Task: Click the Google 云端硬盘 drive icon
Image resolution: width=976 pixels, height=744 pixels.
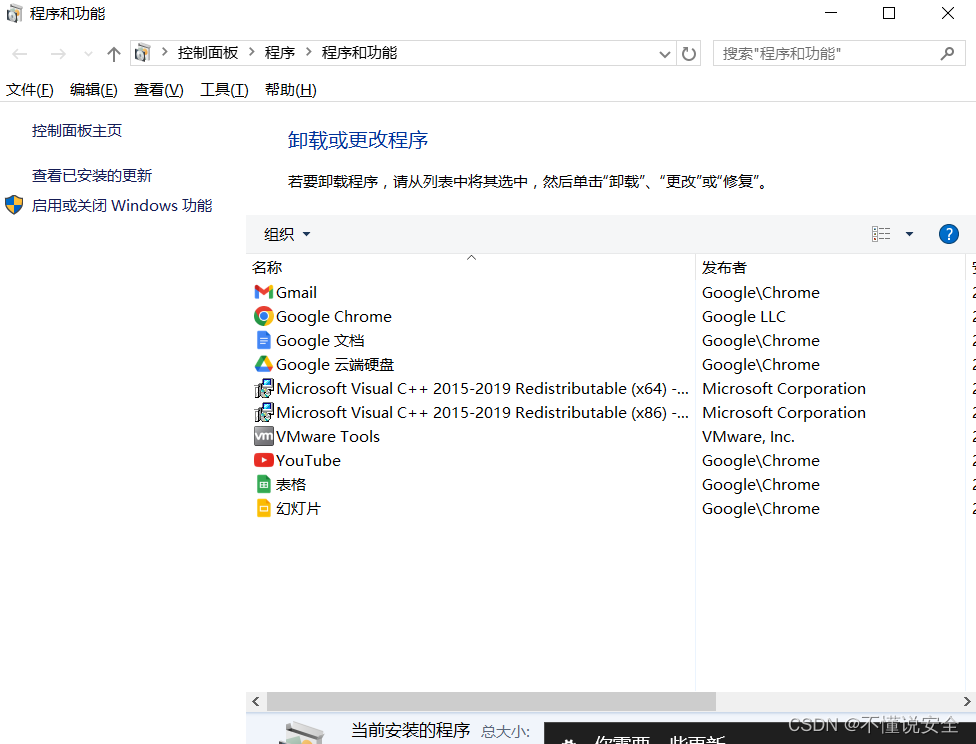Action: [x=264, y=364]
